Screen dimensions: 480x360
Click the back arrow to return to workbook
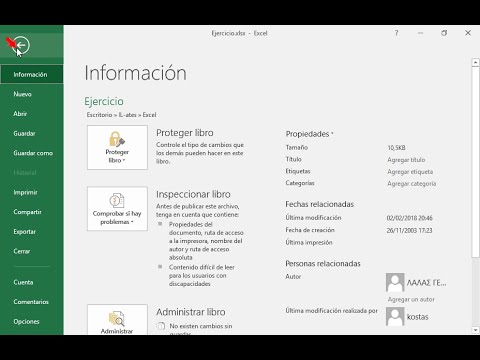pyautogui.click(x=21, y=45)
